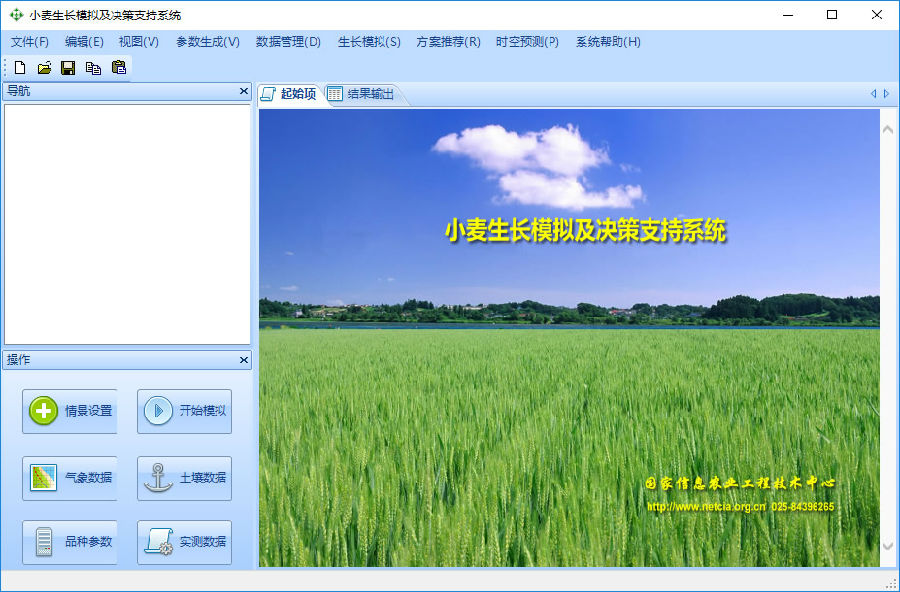The width and height of the screenshot is (900, 592).
Task: Select the 起始项 tab
Action: 289,94
